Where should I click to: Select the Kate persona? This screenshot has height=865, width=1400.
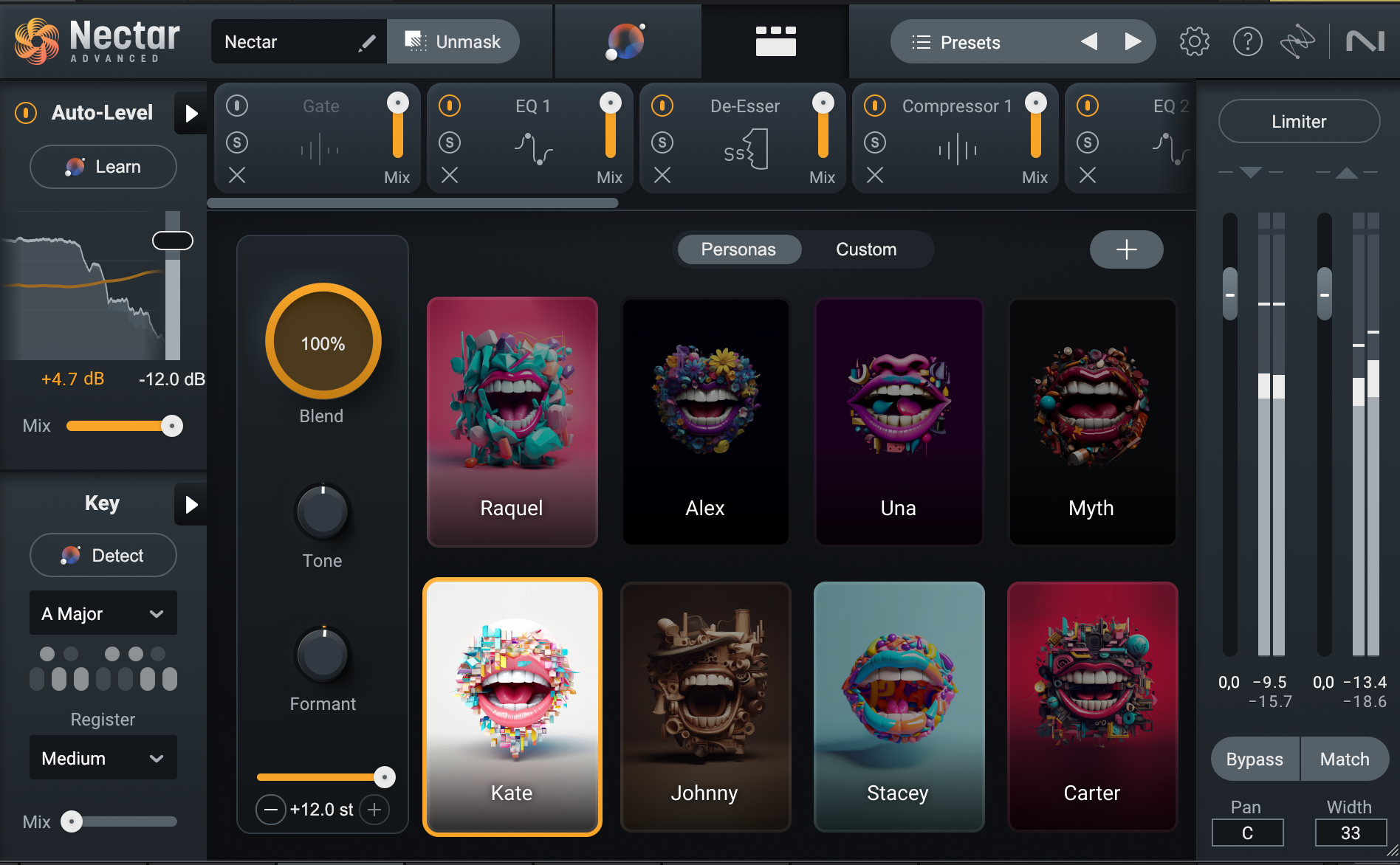coord(512,706)
